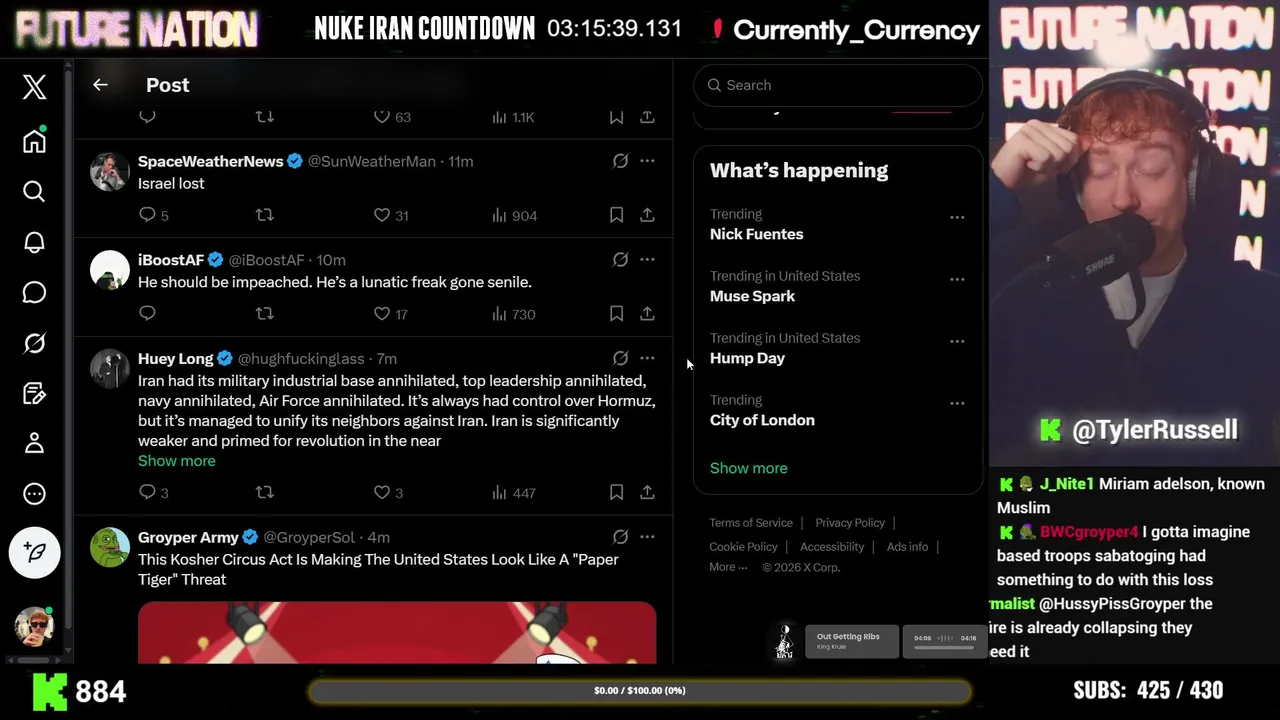Open Accessibility footer link
Screen dimensions: 1280x720
point(832,547)
